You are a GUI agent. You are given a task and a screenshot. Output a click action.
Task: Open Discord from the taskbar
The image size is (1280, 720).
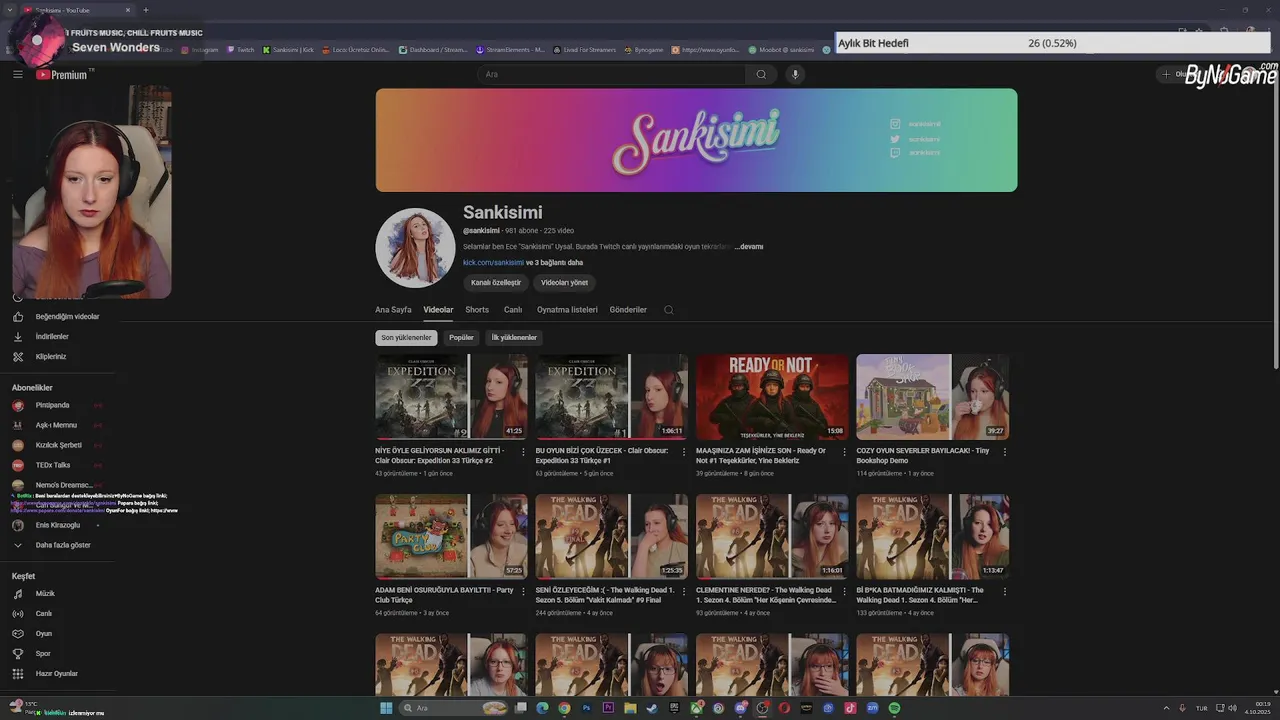740,708
